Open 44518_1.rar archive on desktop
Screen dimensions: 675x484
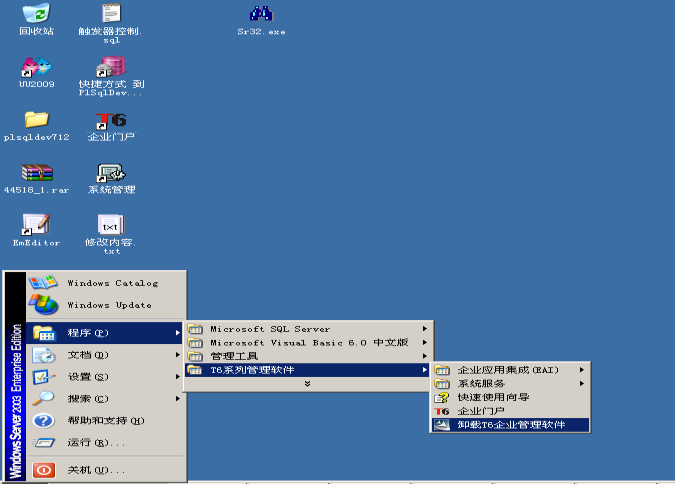pos(36,173)
